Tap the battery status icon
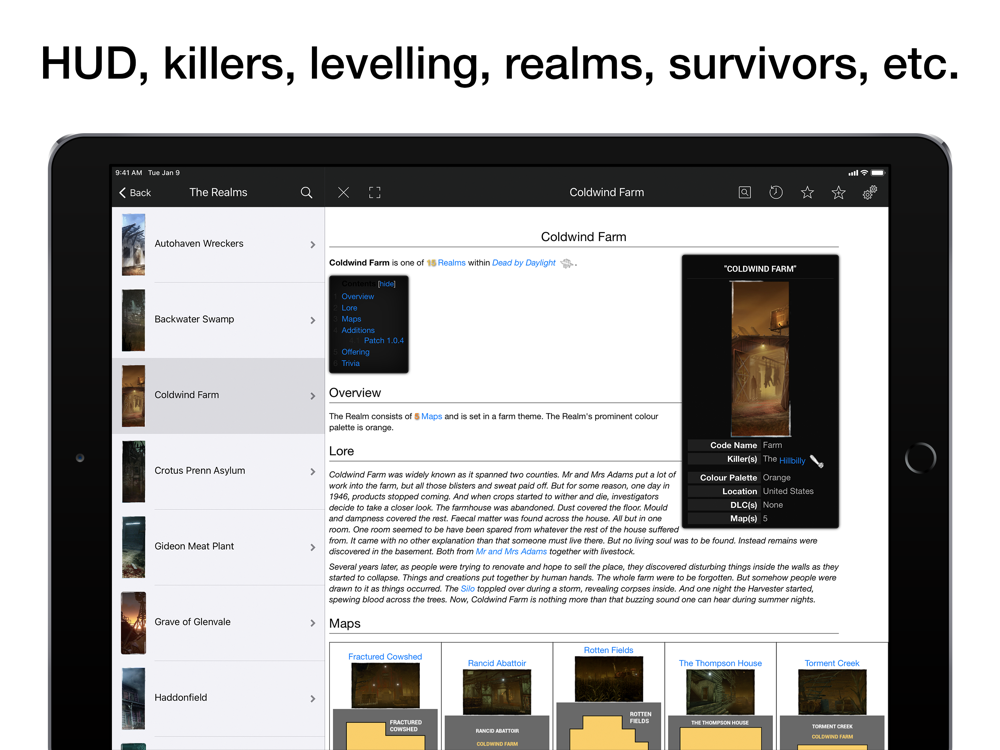Screen dimensions: 1000x750 pos(878,173)
